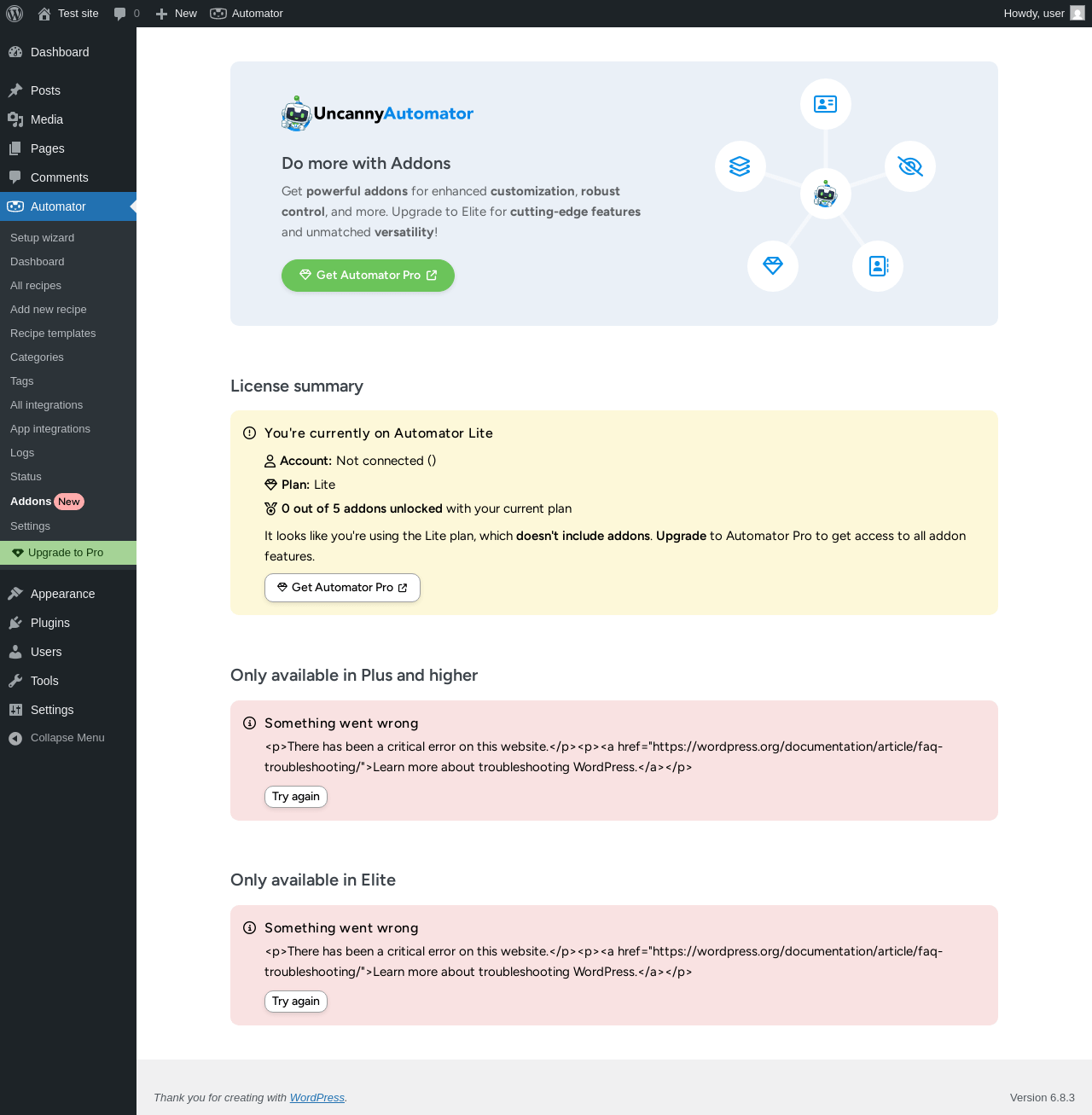The height and width of the screenshot is (1115, 1092).
Task: Open comments bubble in admin bar
Action: 126,14
